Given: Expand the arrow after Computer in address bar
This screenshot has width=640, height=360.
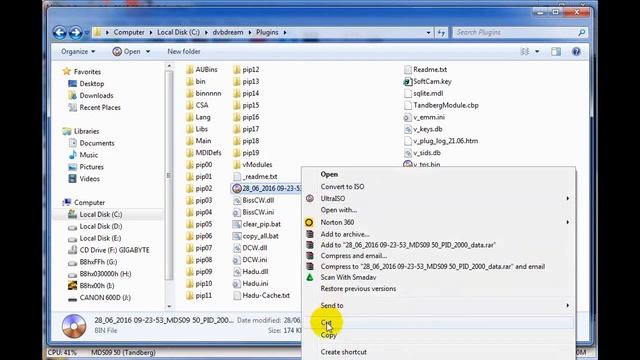Looking at the screenshot, I should pos(151,32).
